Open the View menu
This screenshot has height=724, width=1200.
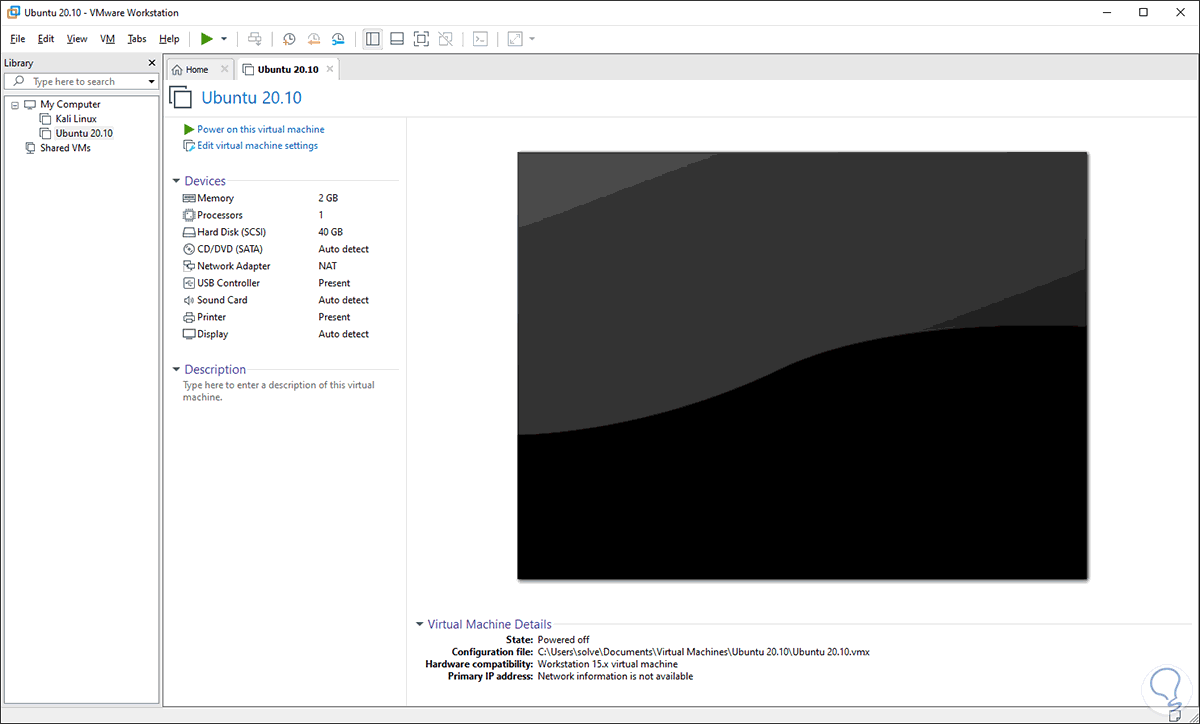point(77,39)
